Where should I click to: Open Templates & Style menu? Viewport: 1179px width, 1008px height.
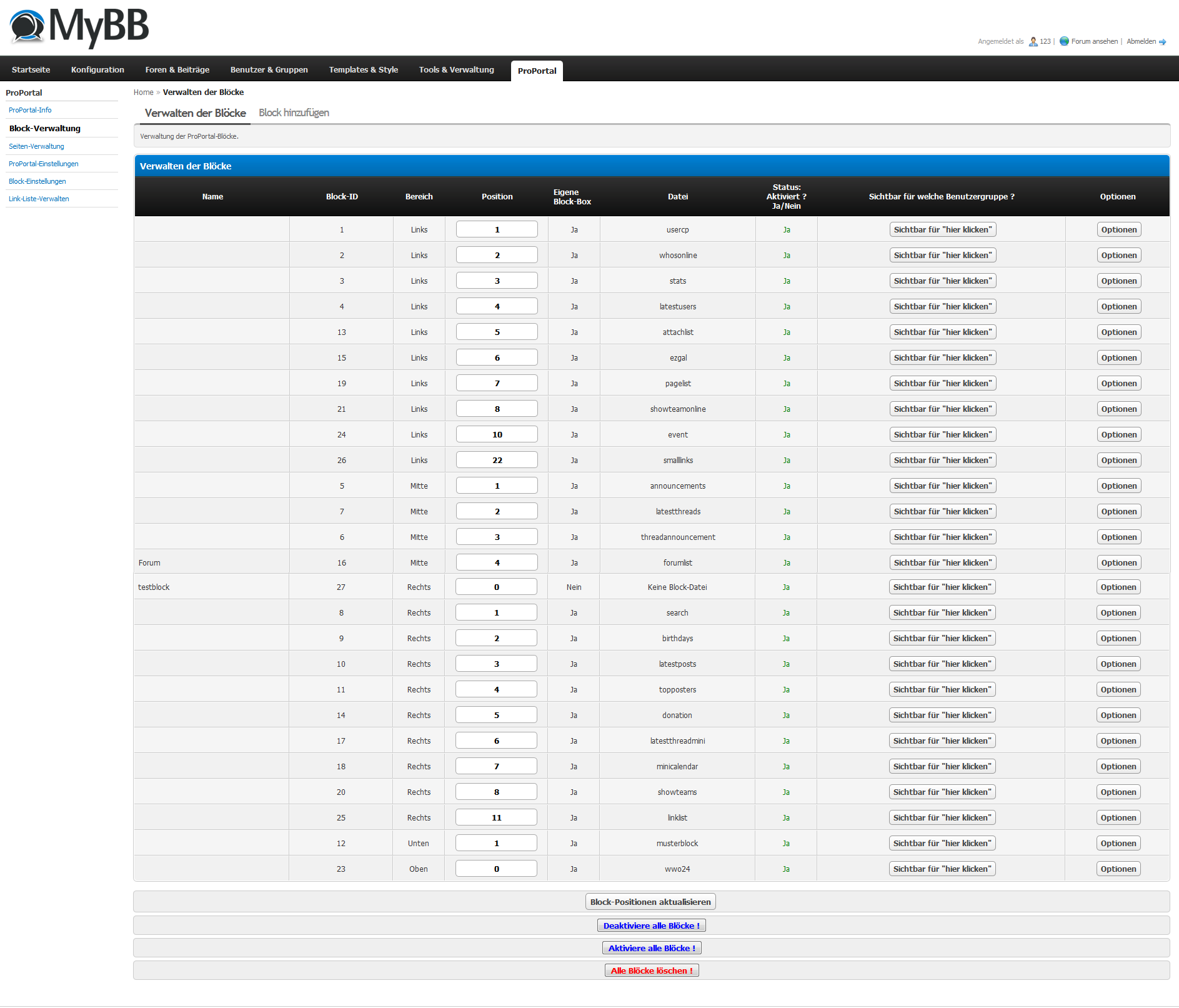[x=364, y=69]
